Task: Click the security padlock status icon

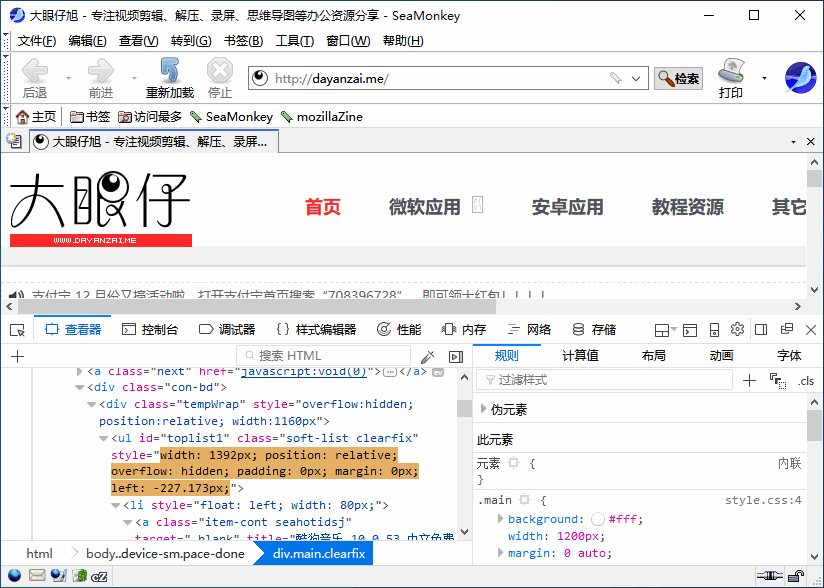Action: click(x=797, y=576)
